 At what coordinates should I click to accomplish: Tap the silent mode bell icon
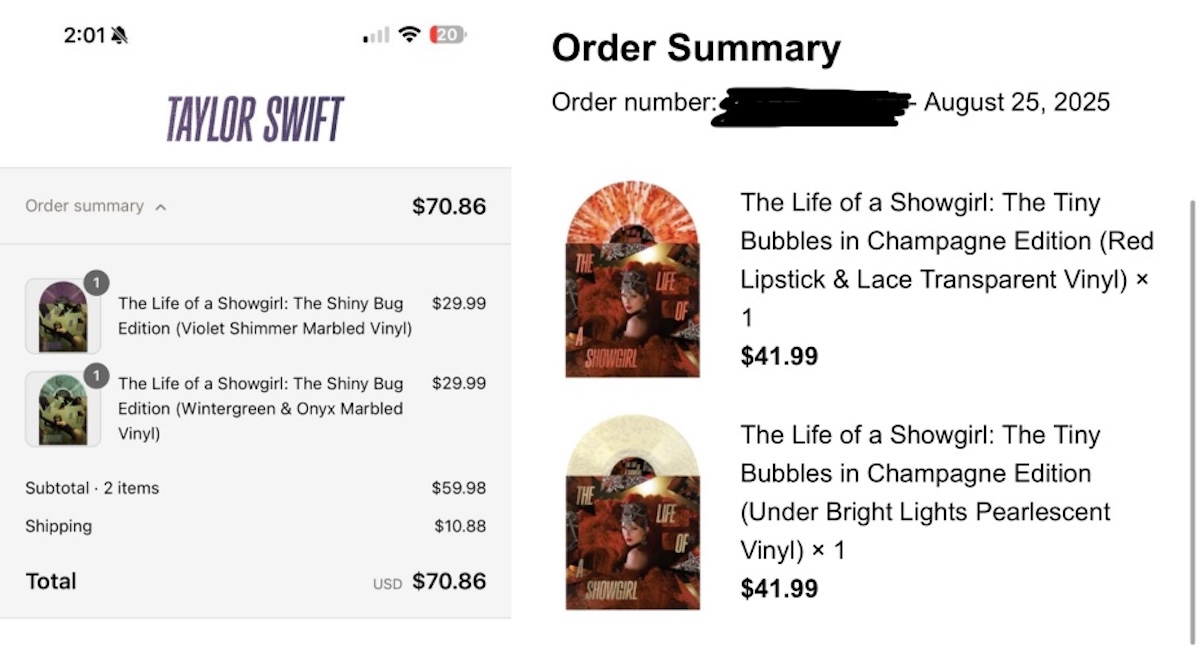click(120, 35)
